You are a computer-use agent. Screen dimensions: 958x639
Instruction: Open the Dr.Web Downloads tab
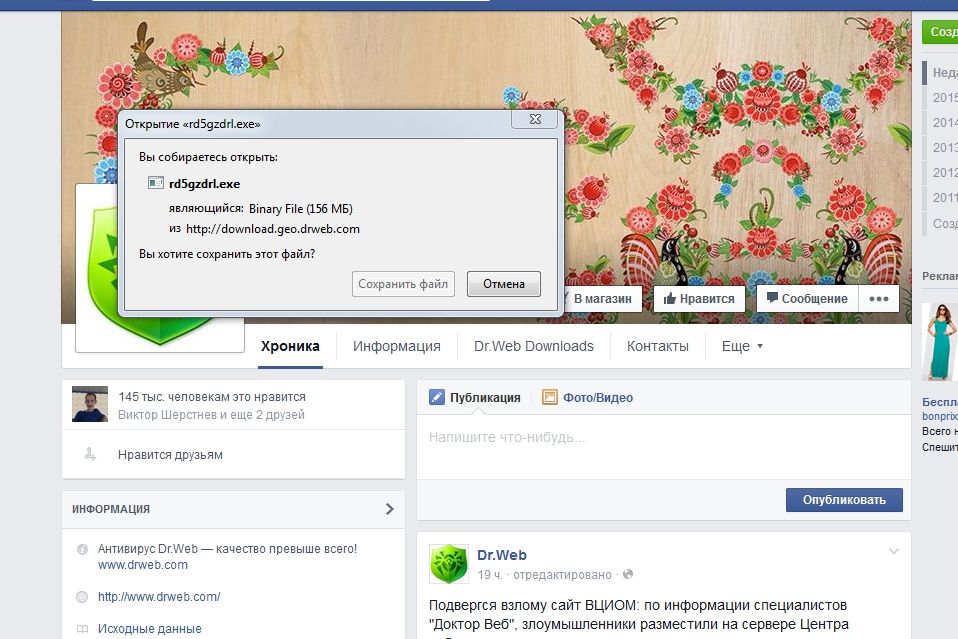pyautogui.click(x=534, y=346)
